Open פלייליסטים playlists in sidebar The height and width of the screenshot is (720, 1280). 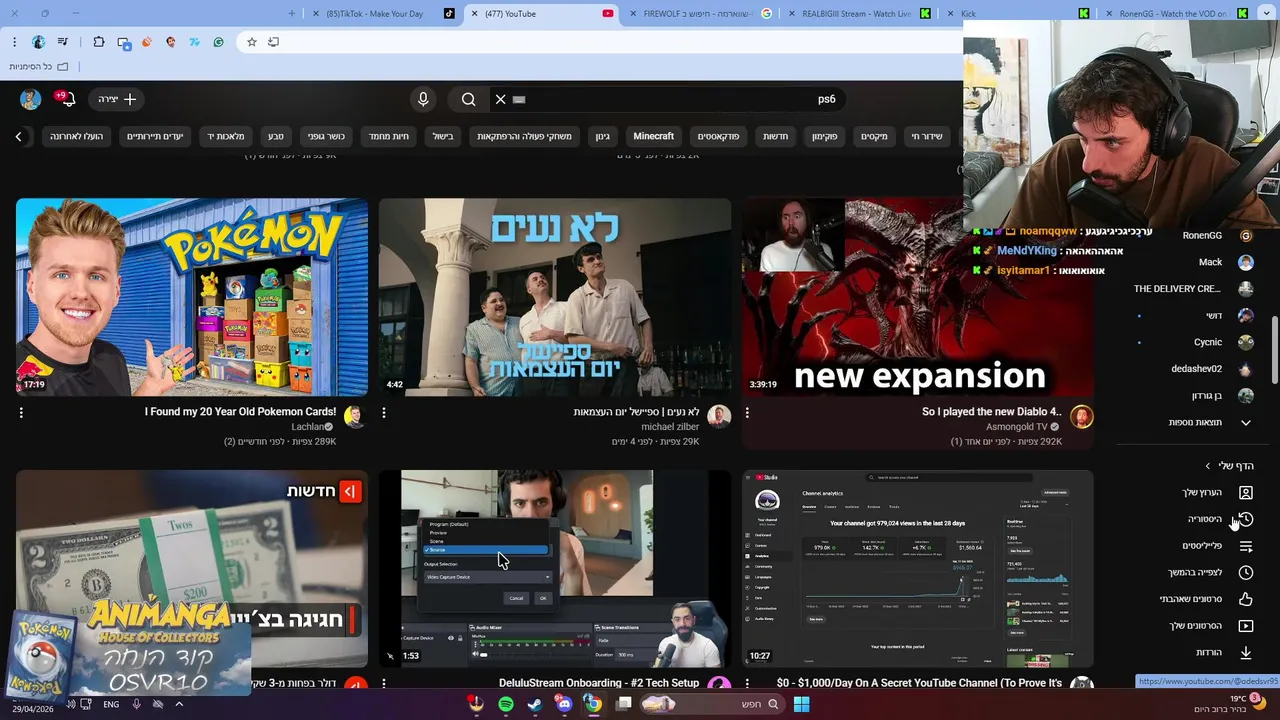[x=1201, y=546]
